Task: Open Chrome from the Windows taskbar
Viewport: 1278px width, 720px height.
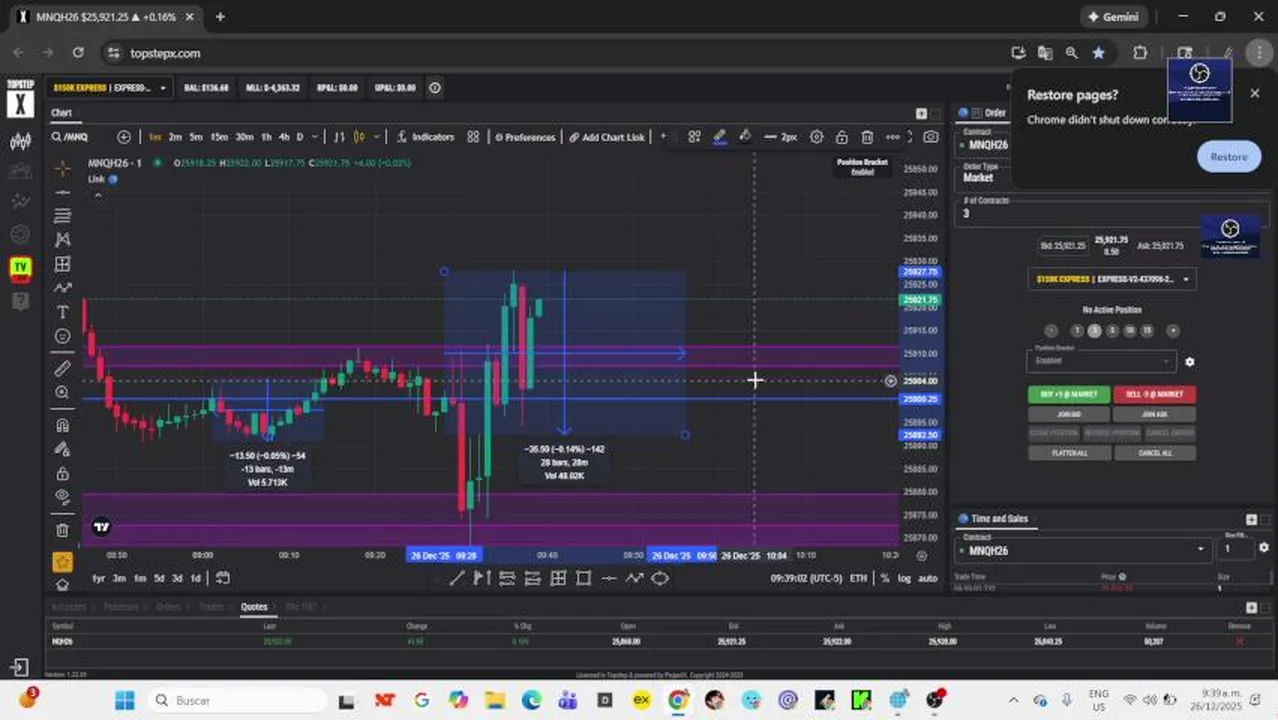Action: click(678, 700)
